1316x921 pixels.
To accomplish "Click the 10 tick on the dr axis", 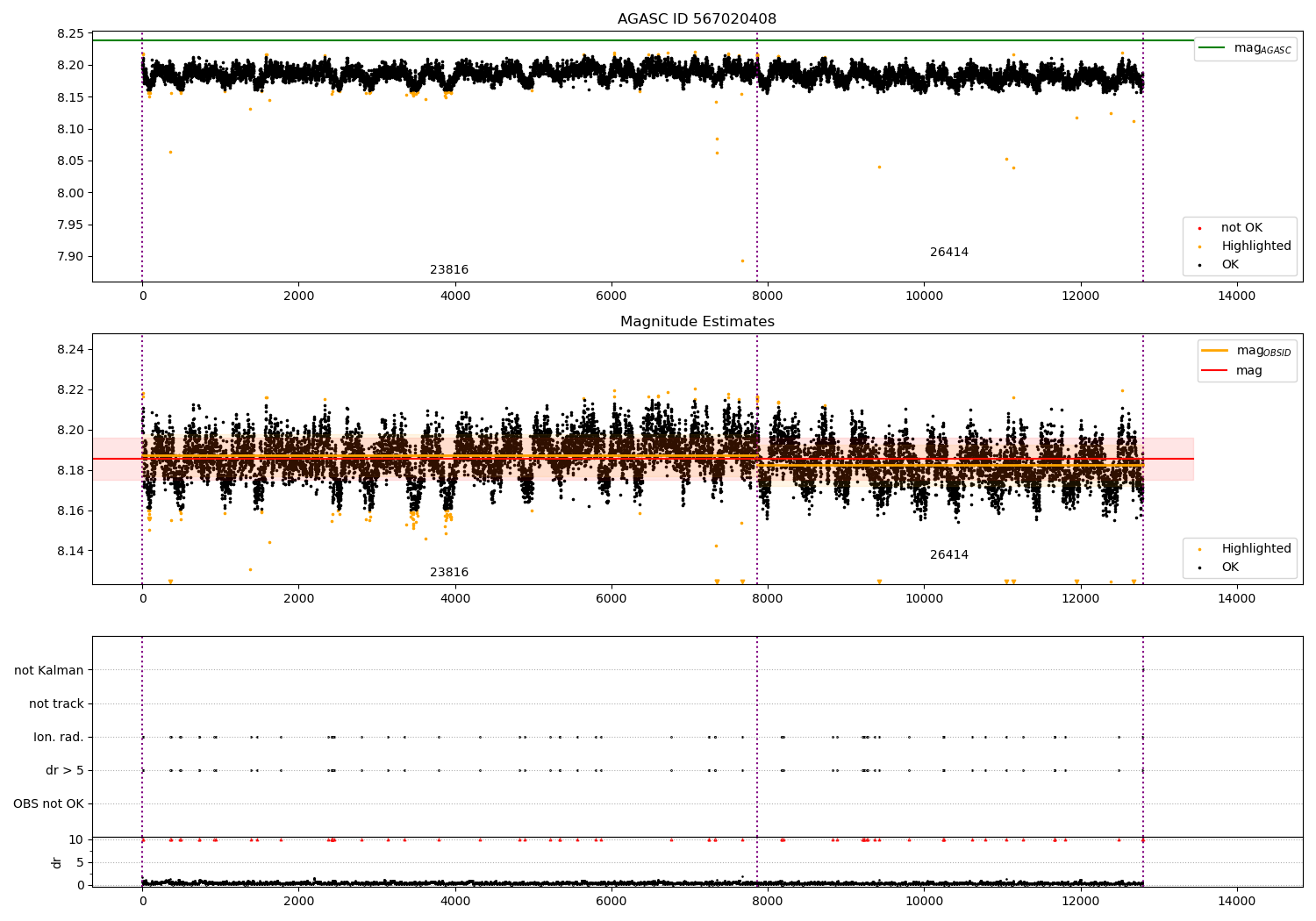I will point(76,839).
